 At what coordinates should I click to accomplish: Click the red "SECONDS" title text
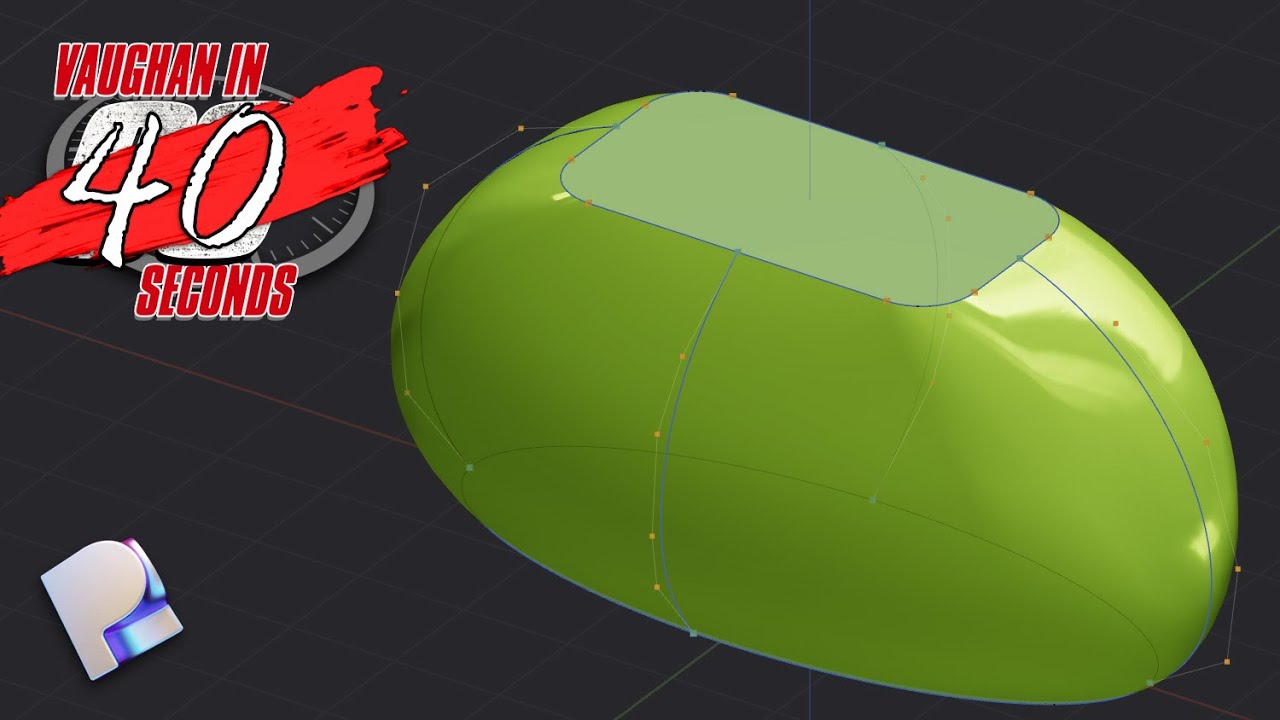coord(214,292)
